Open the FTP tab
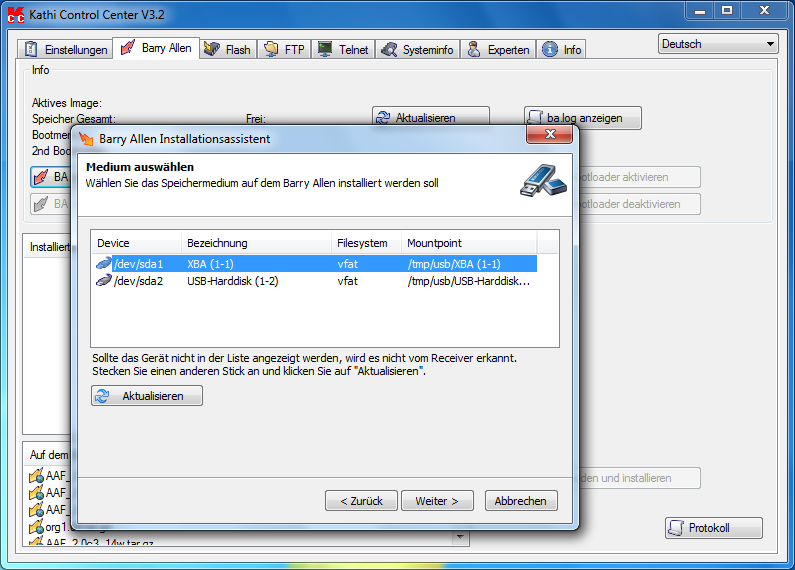 click(x=284, y=49)
